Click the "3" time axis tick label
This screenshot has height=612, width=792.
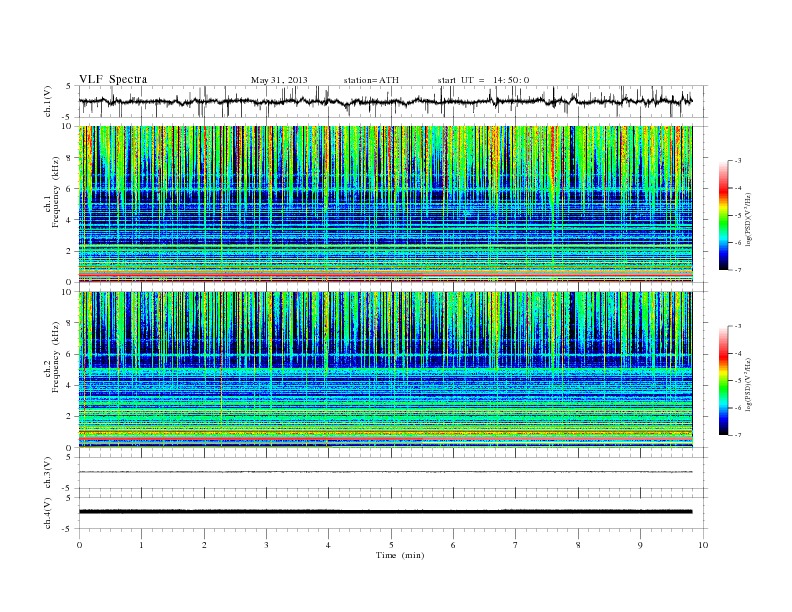coord(266,545)
